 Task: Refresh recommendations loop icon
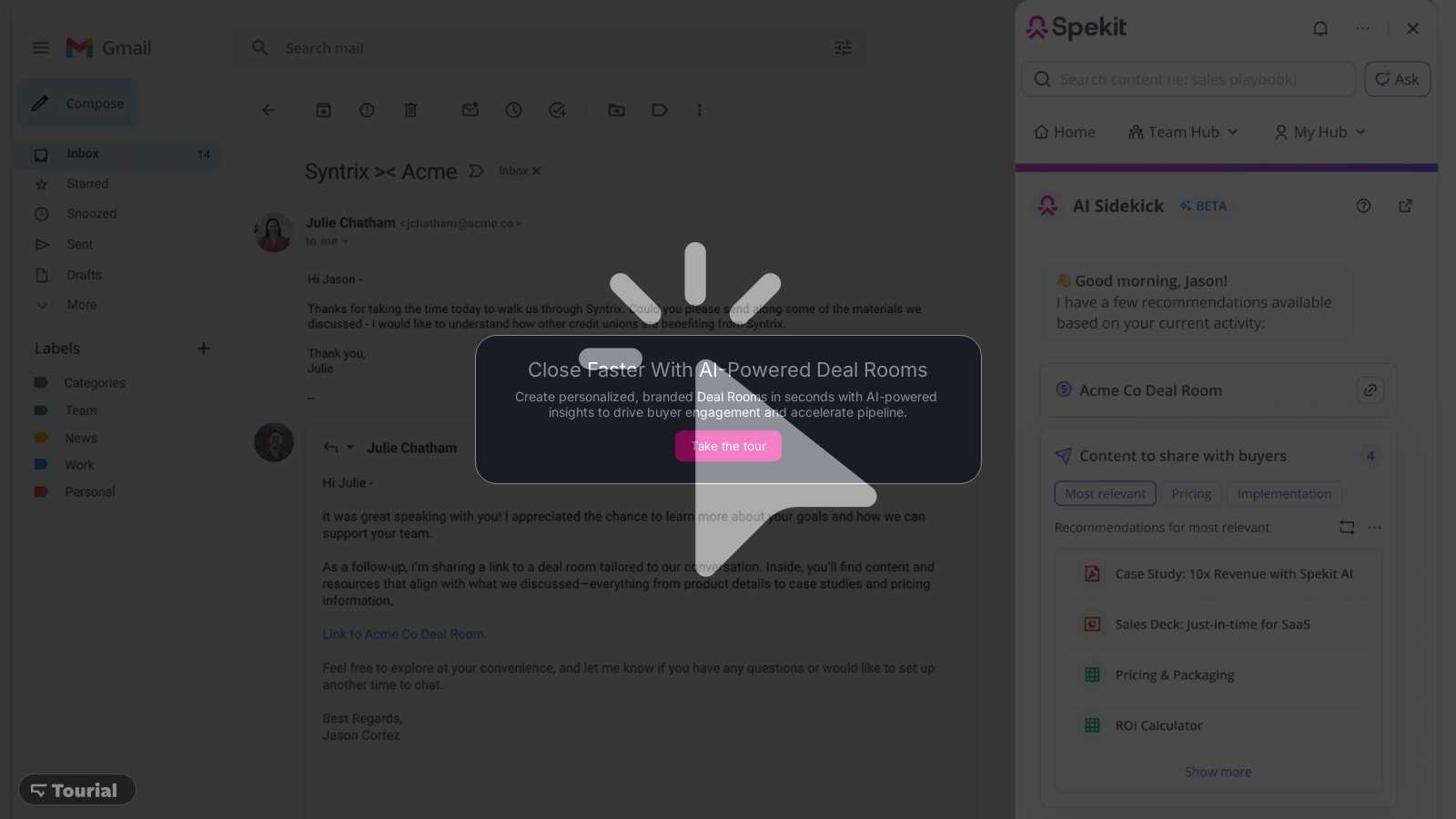pyautogui.click(x=1347, y=527)
